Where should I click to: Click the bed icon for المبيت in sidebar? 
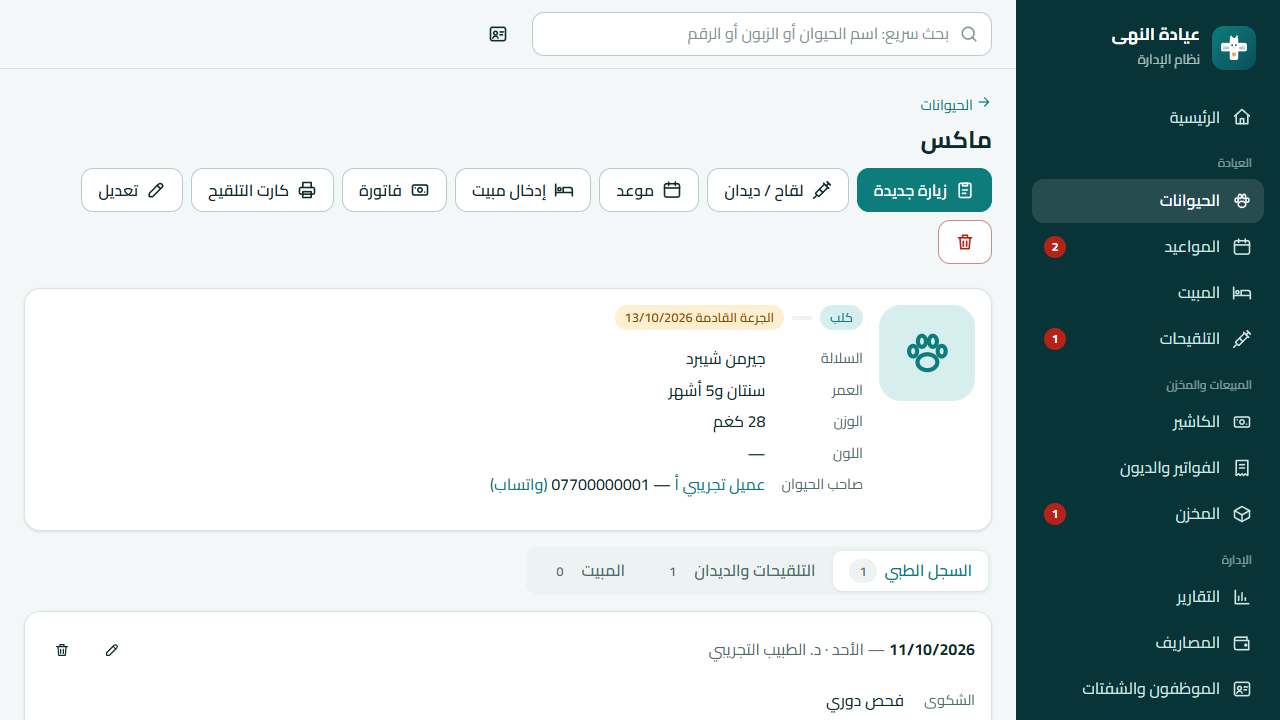tap(1242, 293)
